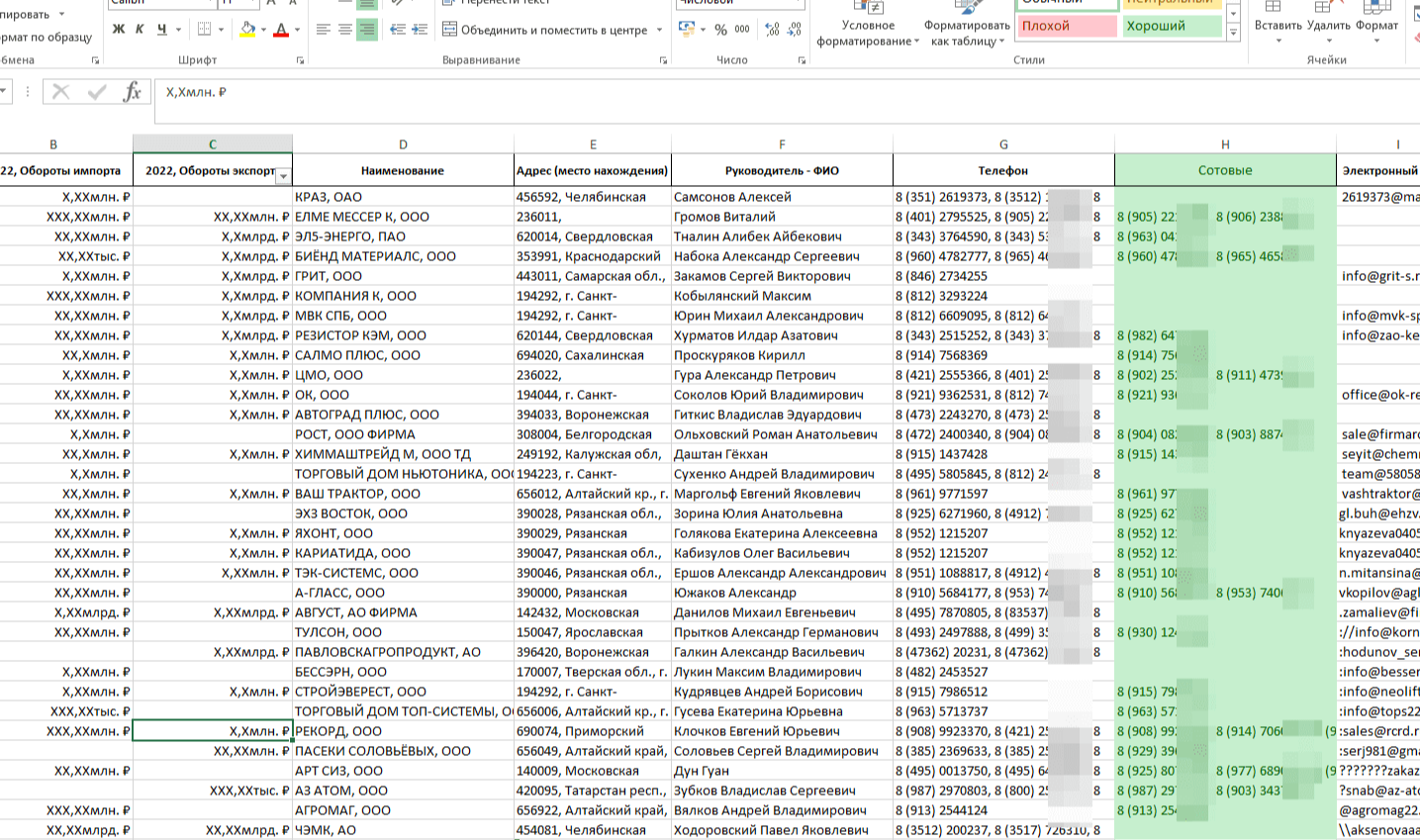The image size is (1420, 840).
Task: Select 'Сотовые' header cell
Action: tap(1225, 170)
